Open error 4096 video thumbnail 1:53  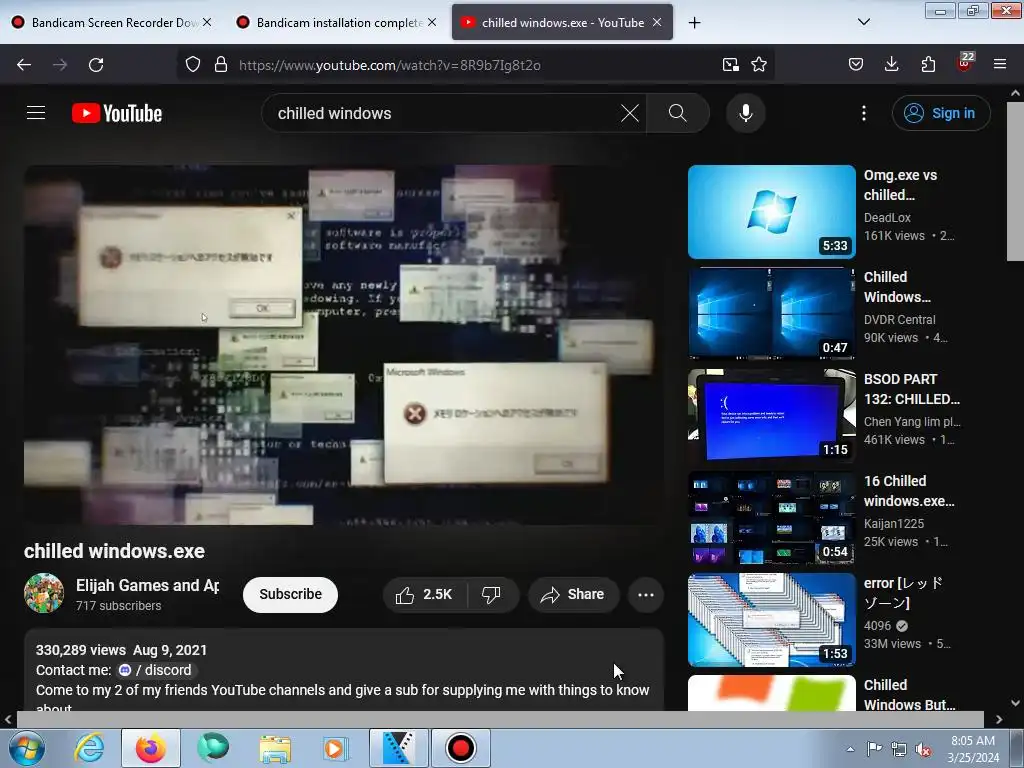coord(772,620)
